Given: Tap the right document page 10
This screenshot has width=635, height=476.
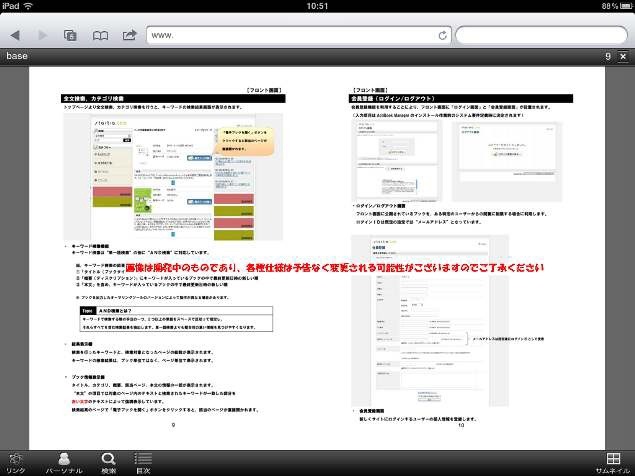Looking at the screenshot, I should coord(461,258).
